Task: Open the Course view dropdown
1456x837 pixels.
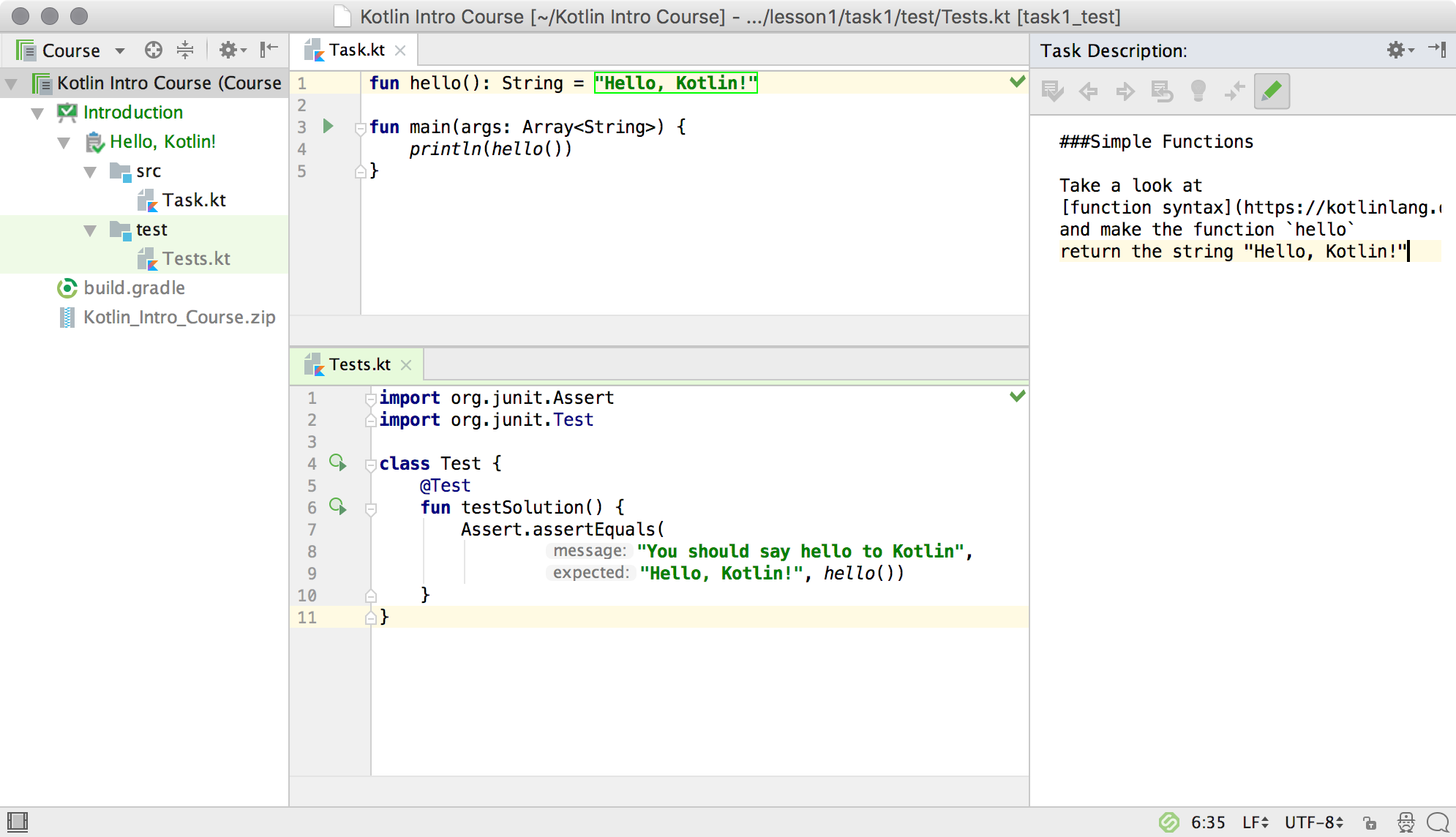Action: [x=121, y=50]
